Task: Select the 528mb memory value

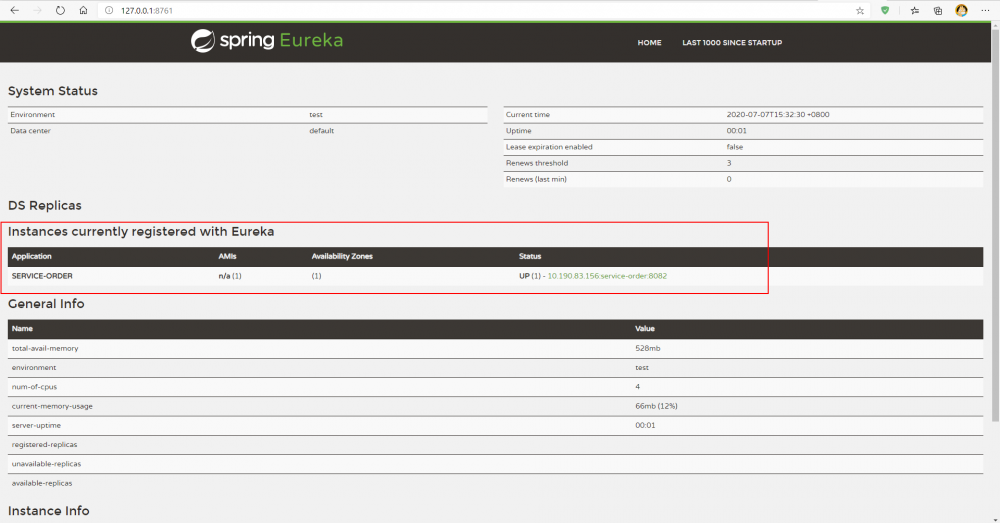Action: (x=647, y=348)
